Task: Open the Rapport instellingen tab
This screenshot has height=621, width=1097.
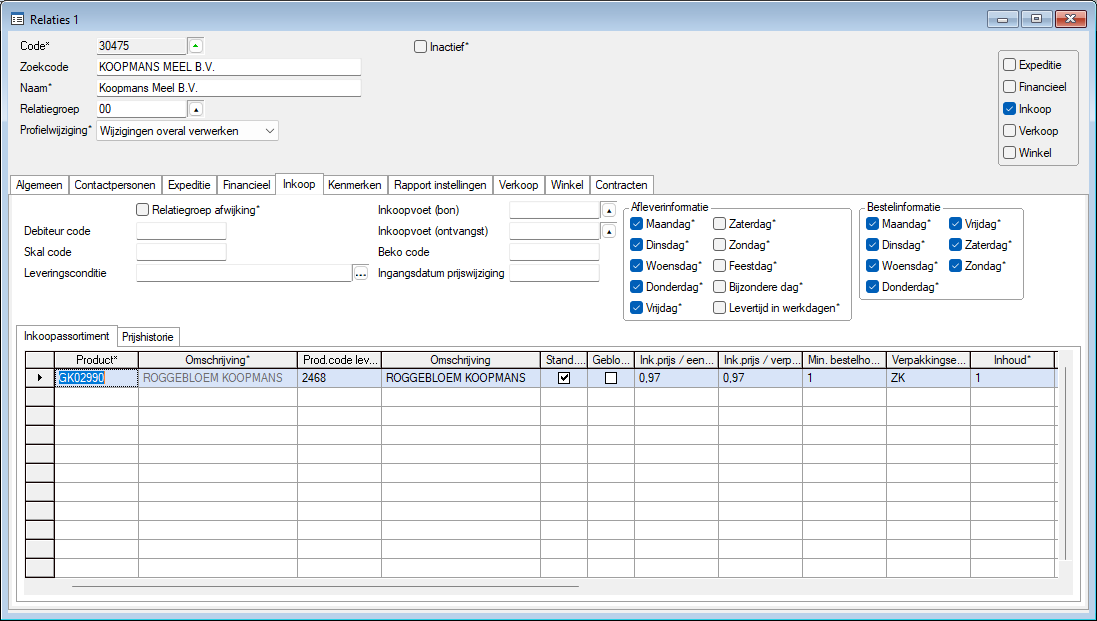Action: click(440, 185)
